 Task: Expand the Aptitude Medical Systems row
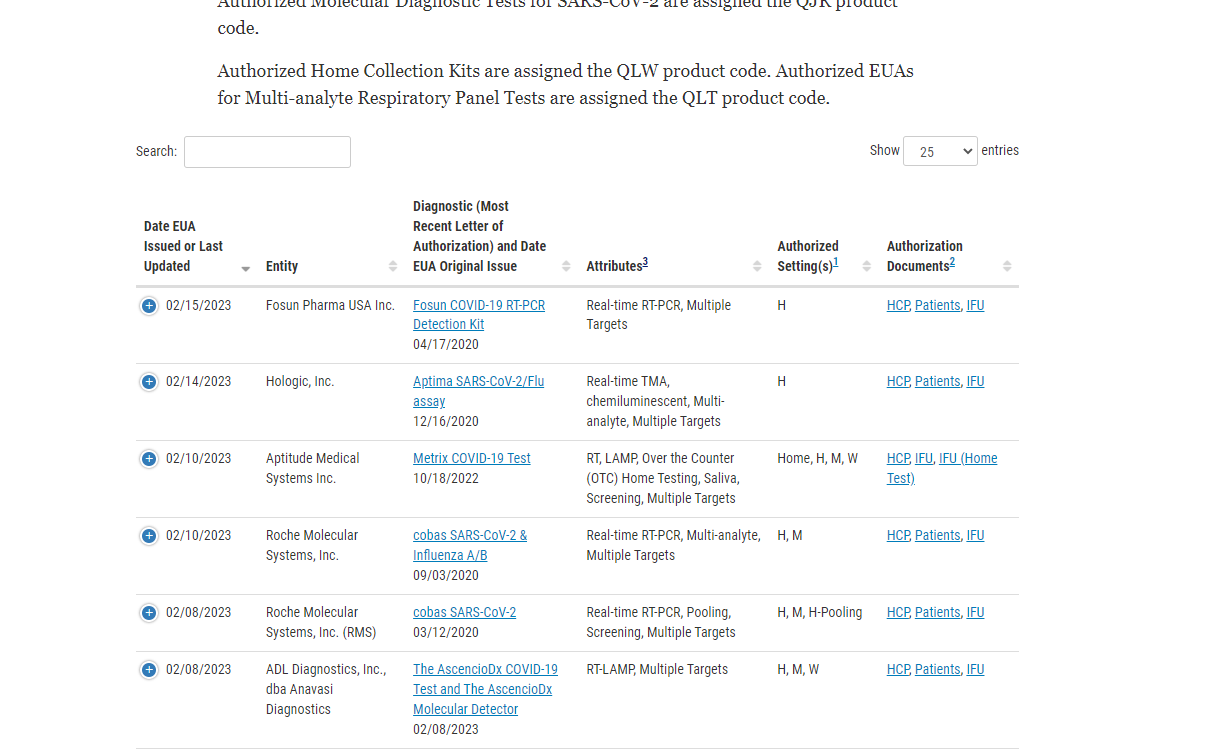pos(149,459)
